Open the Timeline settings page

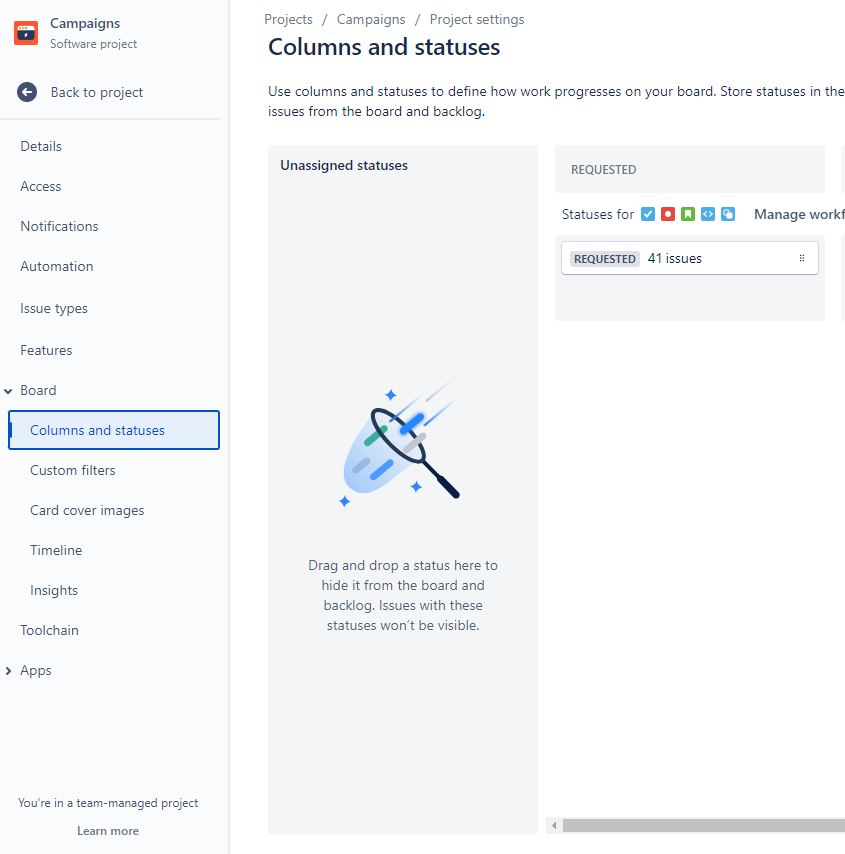tap(55, 550)
